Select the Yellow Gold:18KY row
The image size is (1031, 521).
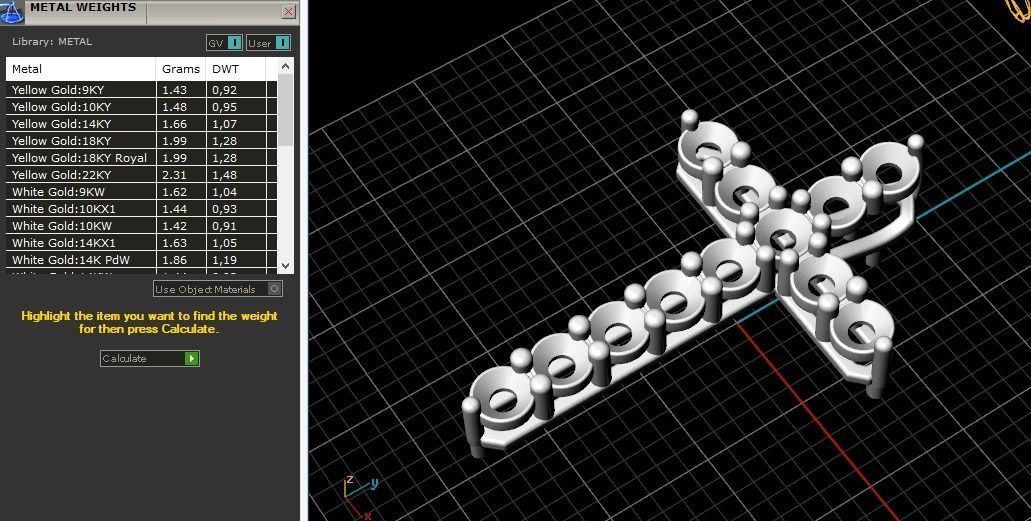coord(141,141)
